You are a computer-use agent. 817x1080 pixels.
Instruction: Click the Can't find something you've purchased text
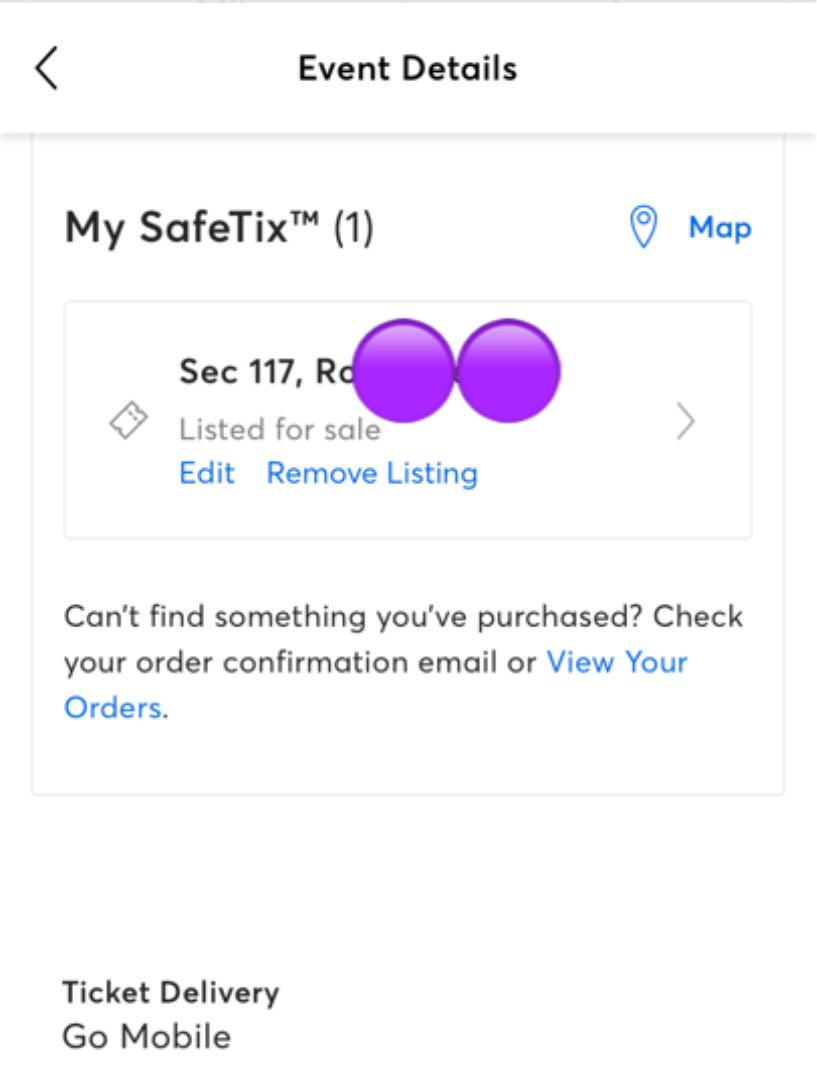(355, 616)
